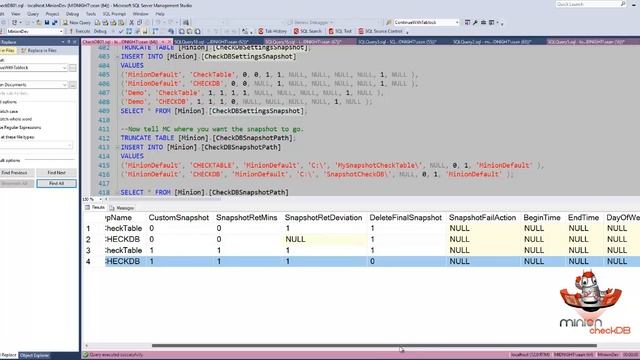Open the Query menu

(x=33, y=13)
